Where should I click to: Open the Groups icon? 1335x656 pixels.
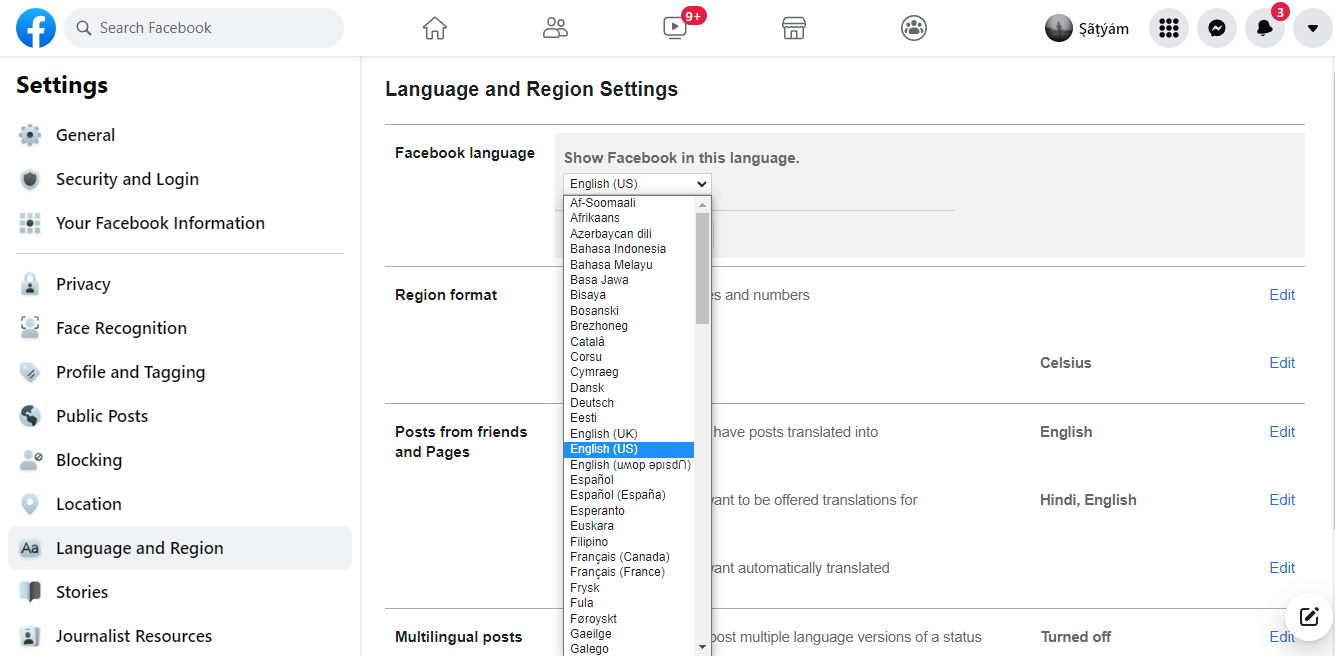914,28
